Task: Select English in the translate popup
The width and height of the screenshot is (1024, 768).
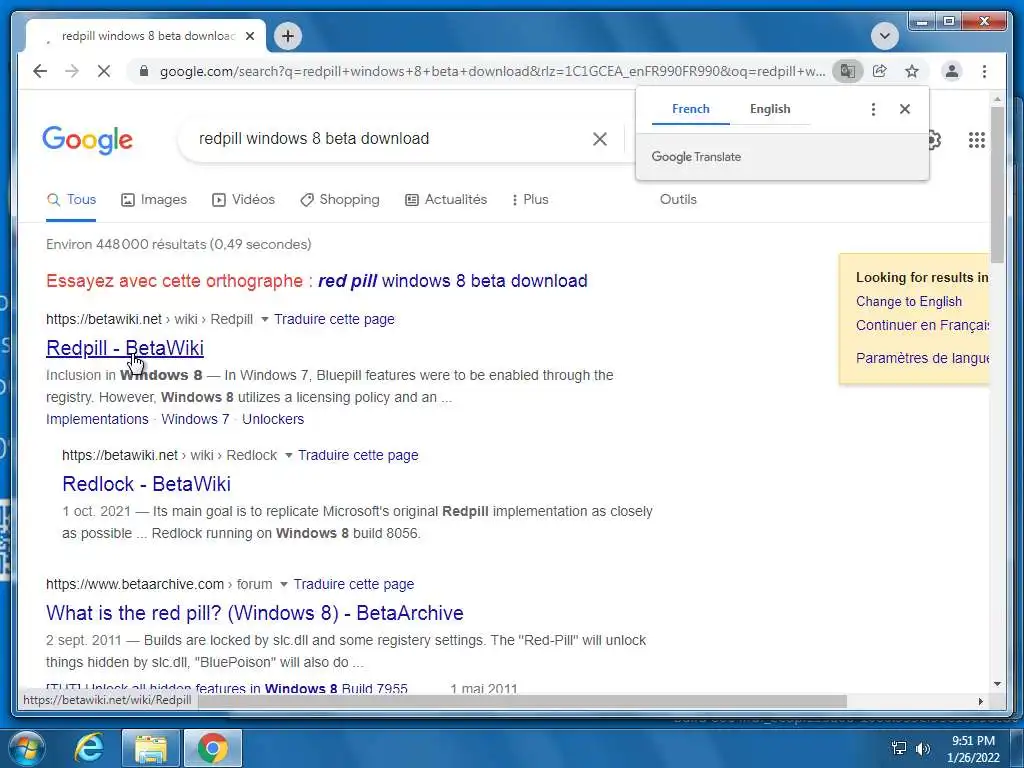Action: point(770,109)
